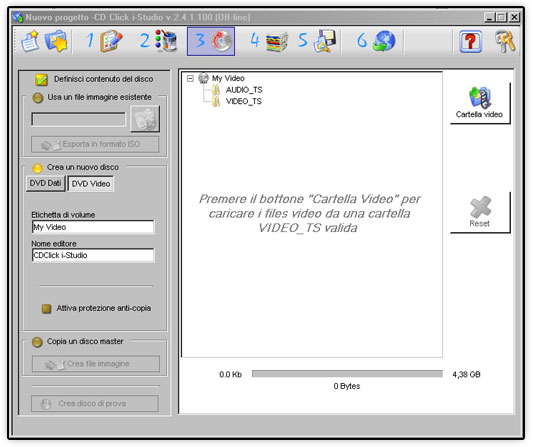533x447 pixels.
Task: Click Esporta in formato ISO button
Action: [95, 144]
